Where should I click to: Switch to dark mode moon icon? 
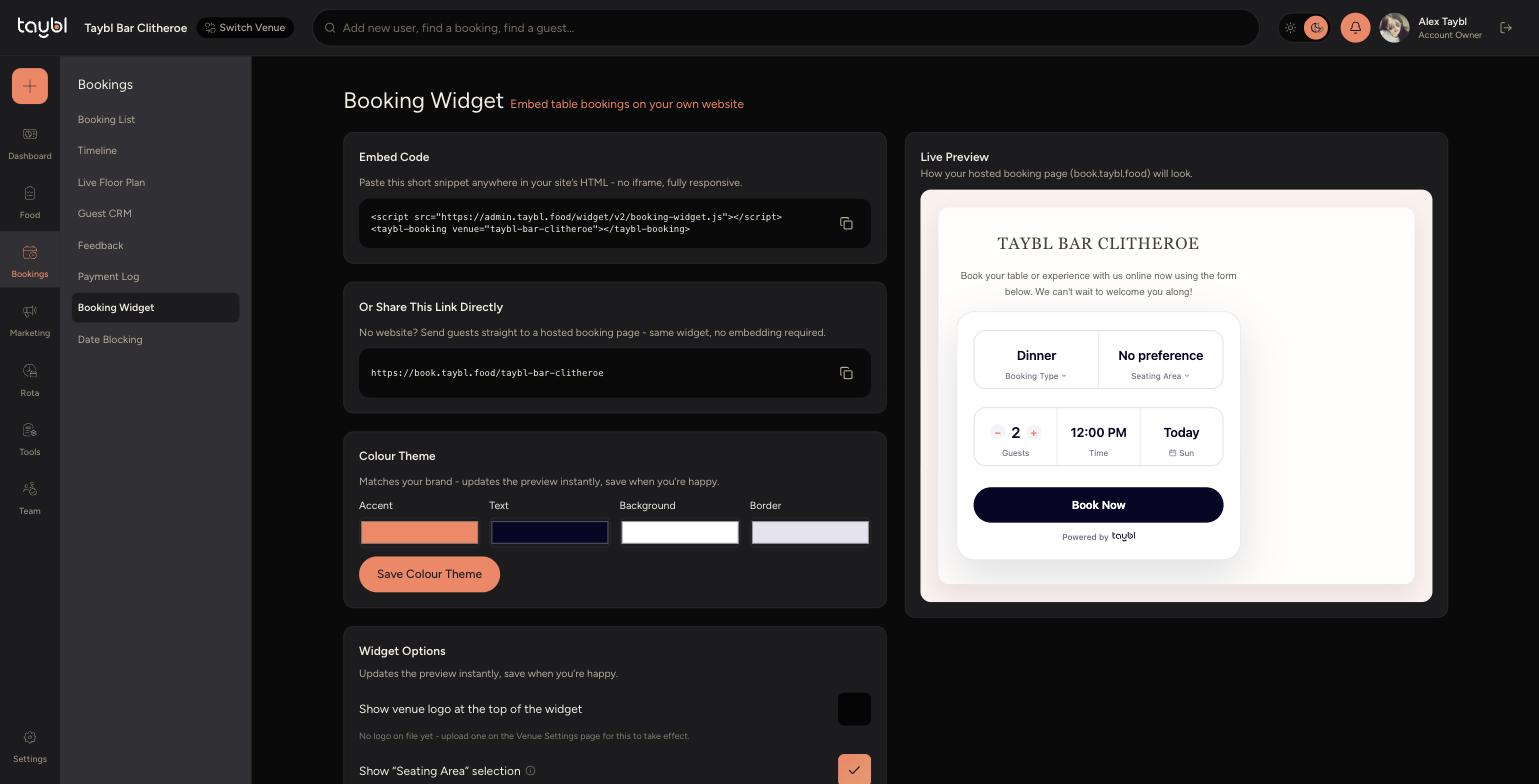pyautogui.click(x=1316, y=28)
